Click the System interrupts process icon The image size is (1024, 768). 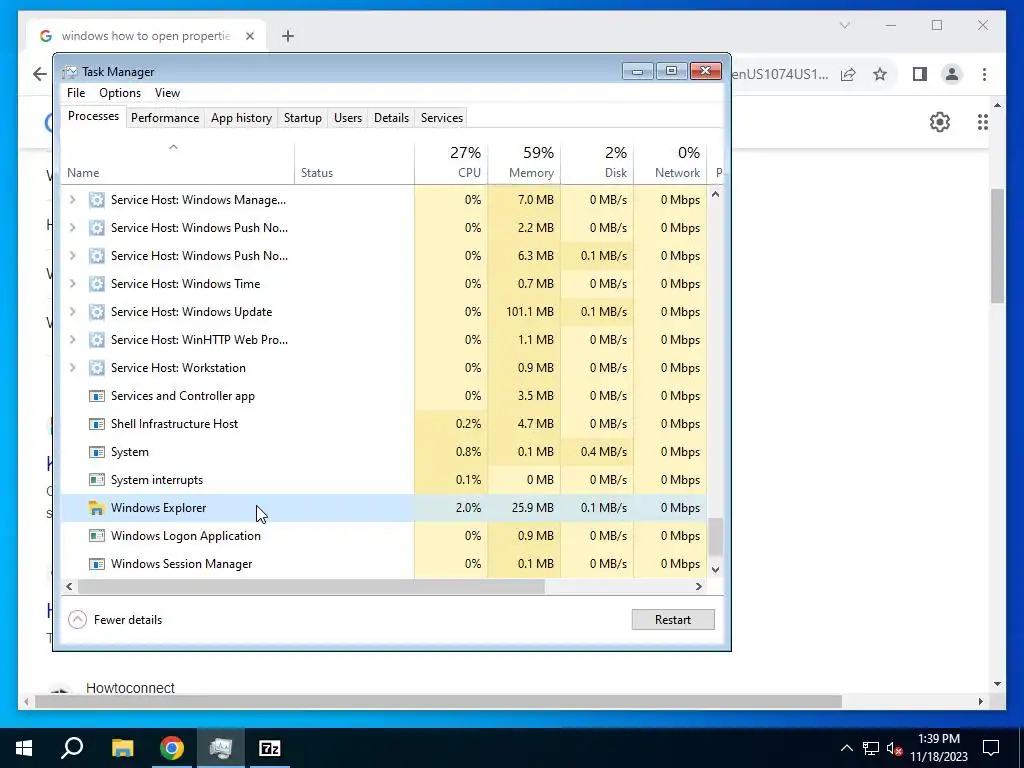click(97, 480)
